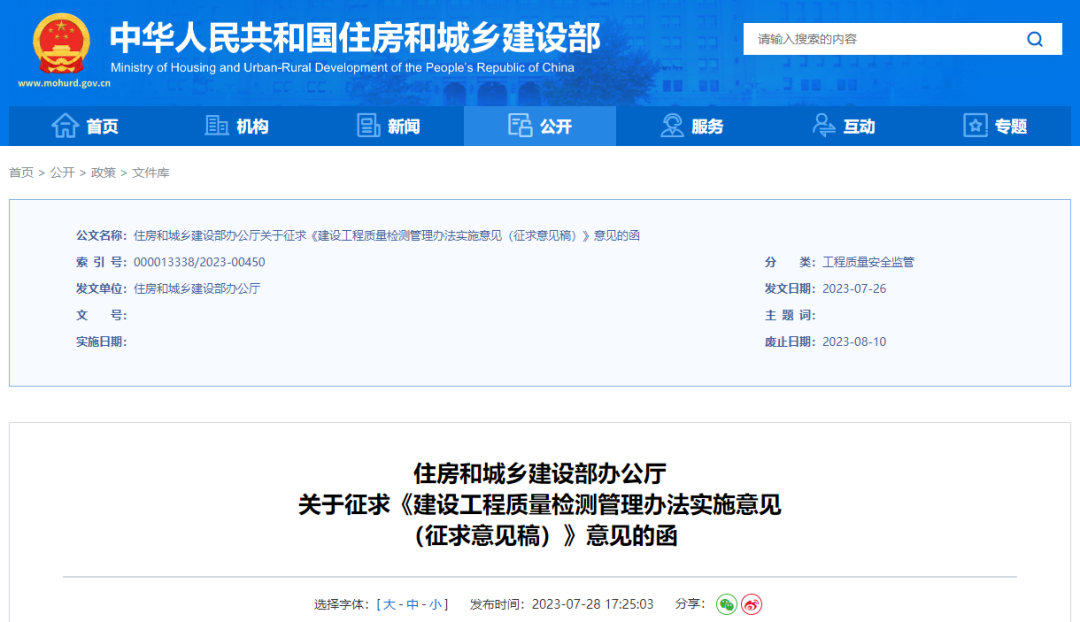Click the building icon for 机构

[x=216, y=126]
